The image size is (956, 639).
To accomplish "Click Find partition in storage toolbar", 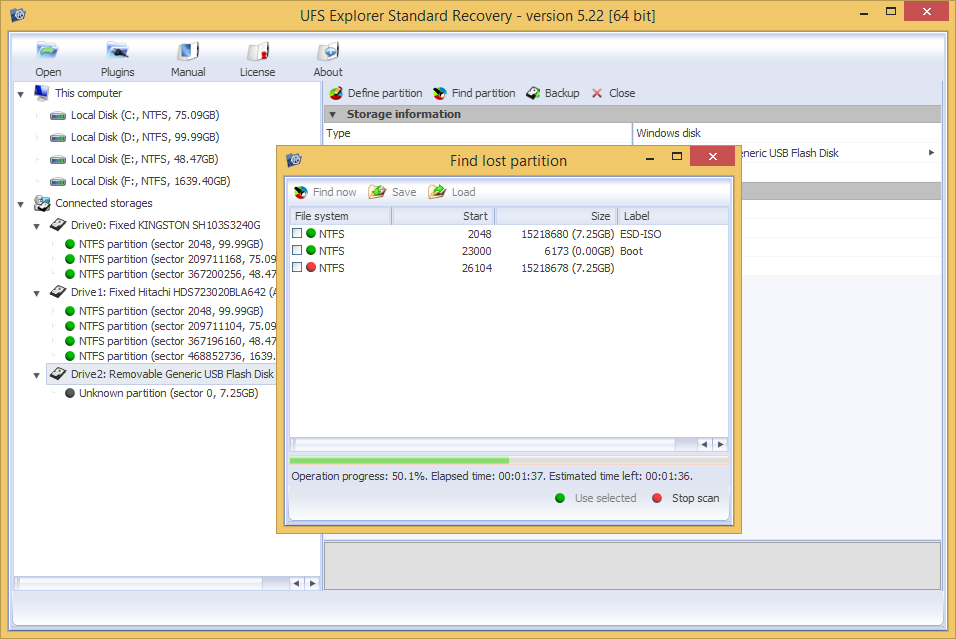I will [x=474, y=93].
